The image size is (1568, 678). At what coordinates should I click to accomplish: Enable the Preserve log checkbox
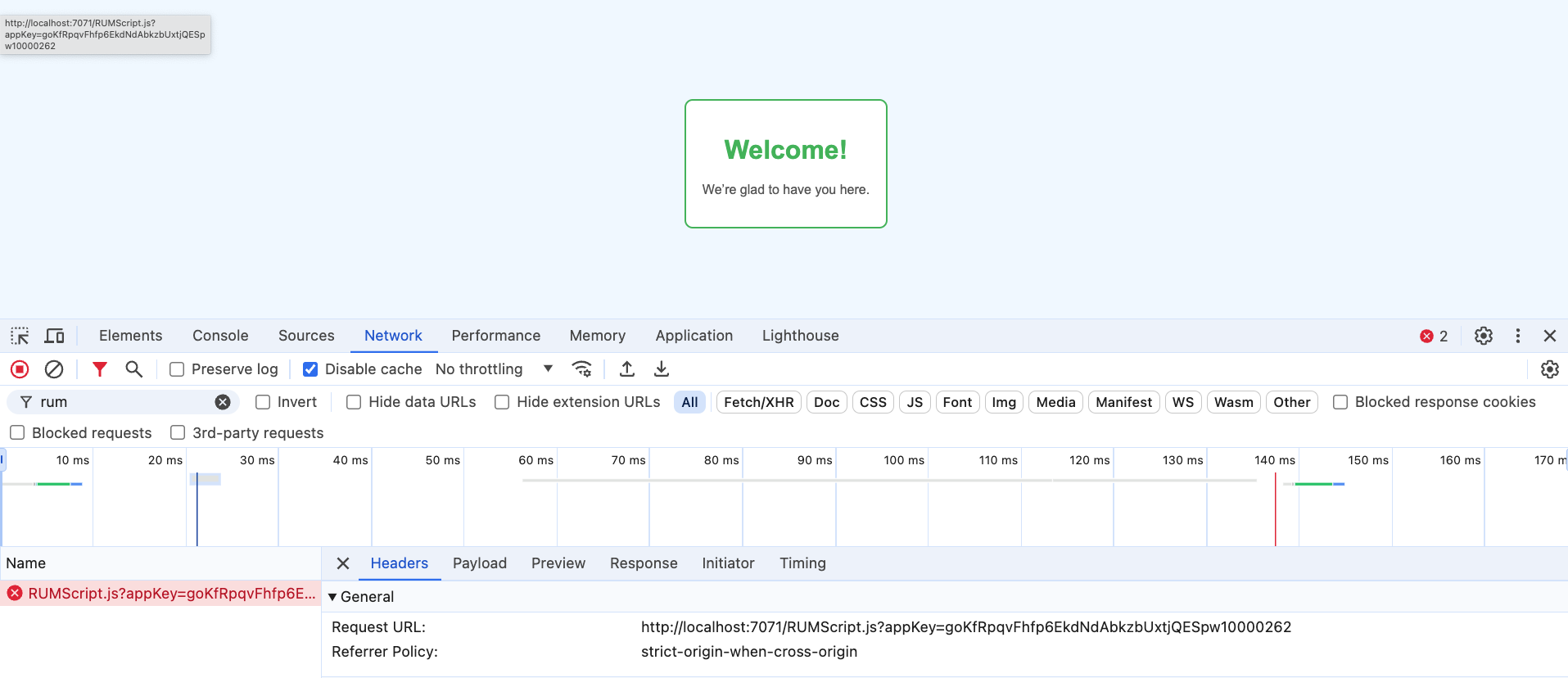tap(177, 369)
